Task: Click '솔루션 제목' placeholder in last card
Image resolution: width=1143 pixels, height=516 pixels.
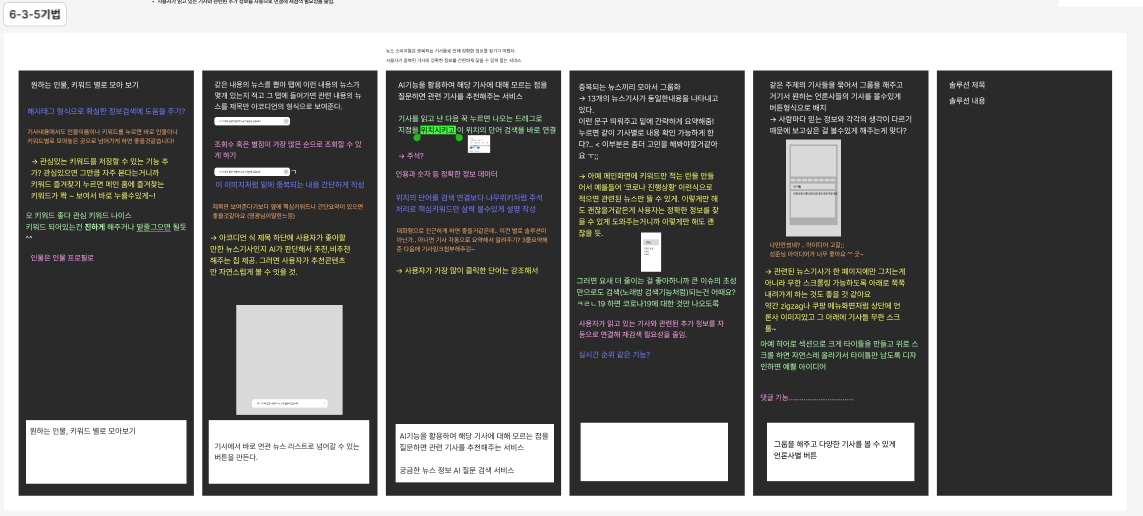Action: point(967,85)
